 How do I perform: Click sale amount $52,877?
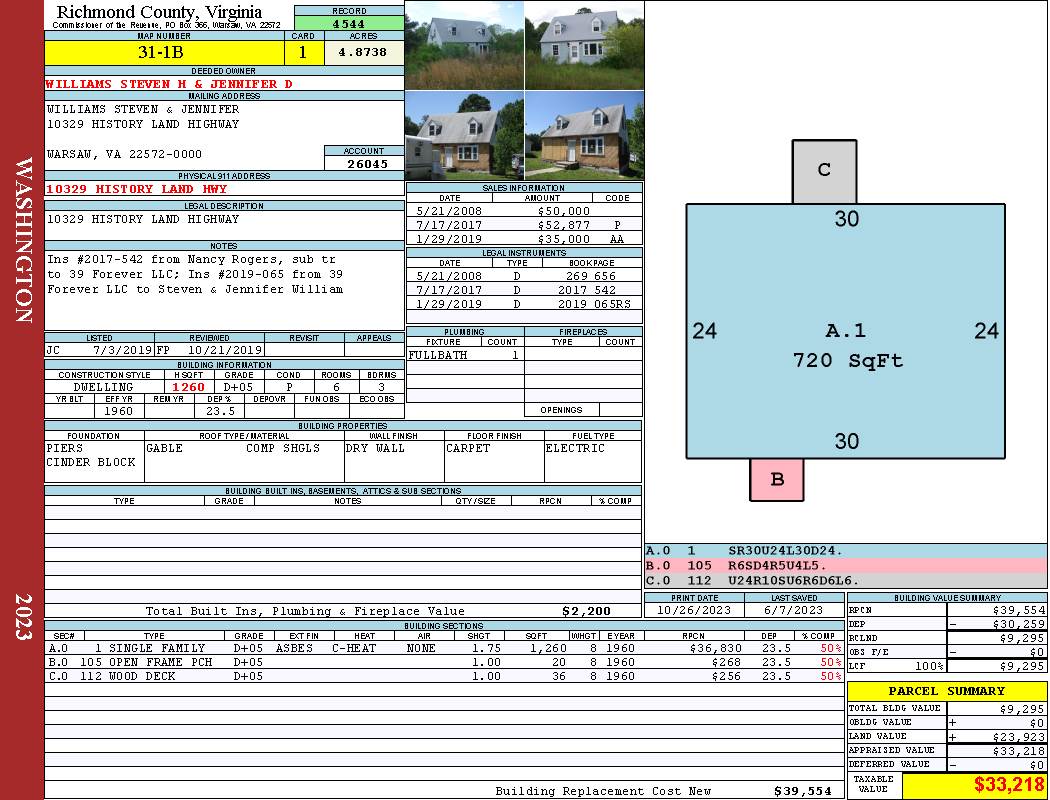click(x=564, y=225)
